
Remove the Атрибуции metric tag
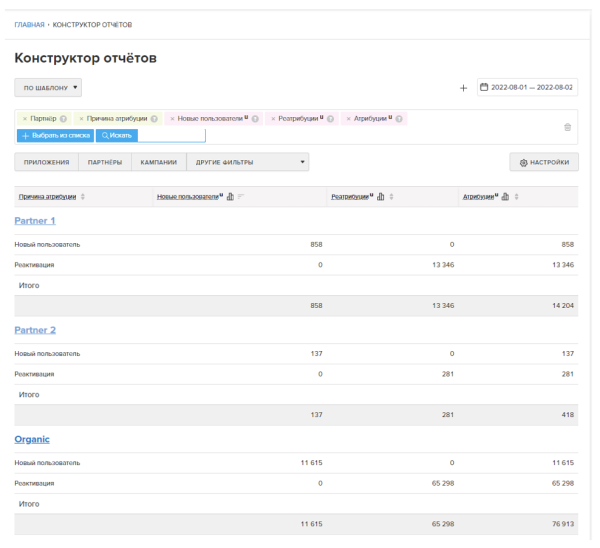348,120
